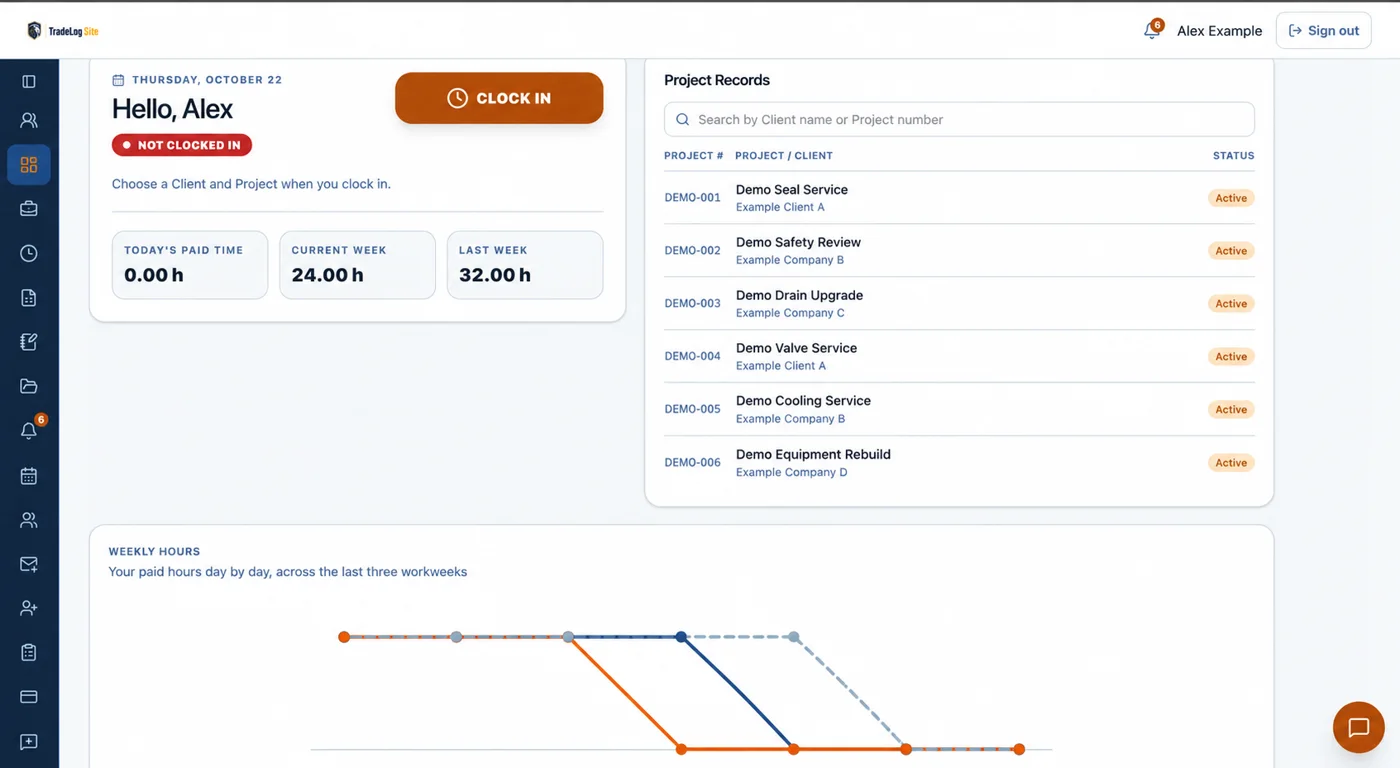Click Active status badge for Demo Equipment Rebuild
Image resolution: width=1400 pixels, height=768 pixels.
(1231, 463)
